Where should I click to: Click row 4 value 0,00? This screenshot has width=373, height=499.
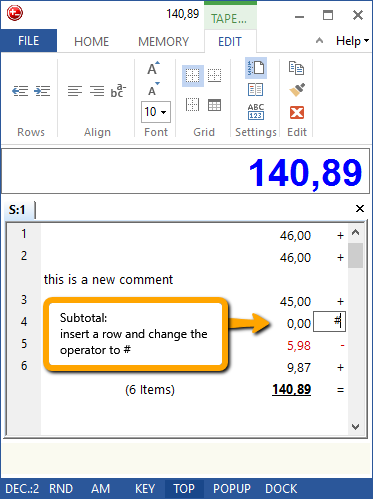[x=299, y=323]
